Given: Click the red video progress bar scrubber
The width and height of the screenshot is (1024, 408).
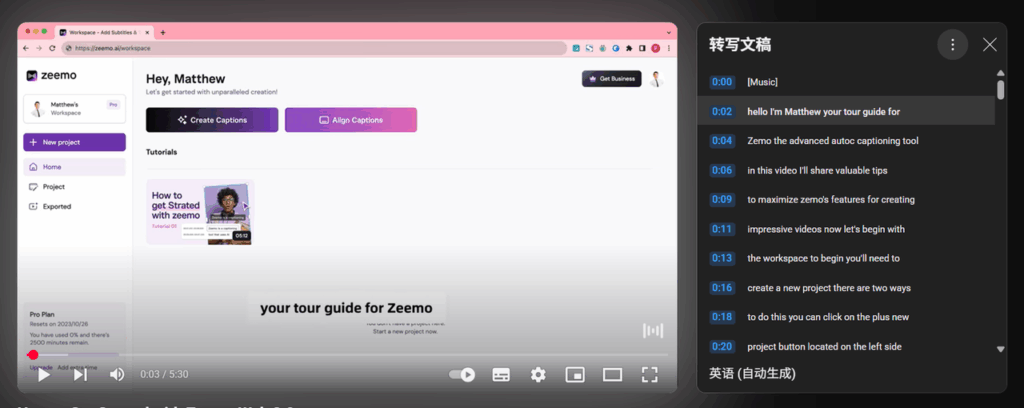Looking at the screenshot, I should click(33, 355).
